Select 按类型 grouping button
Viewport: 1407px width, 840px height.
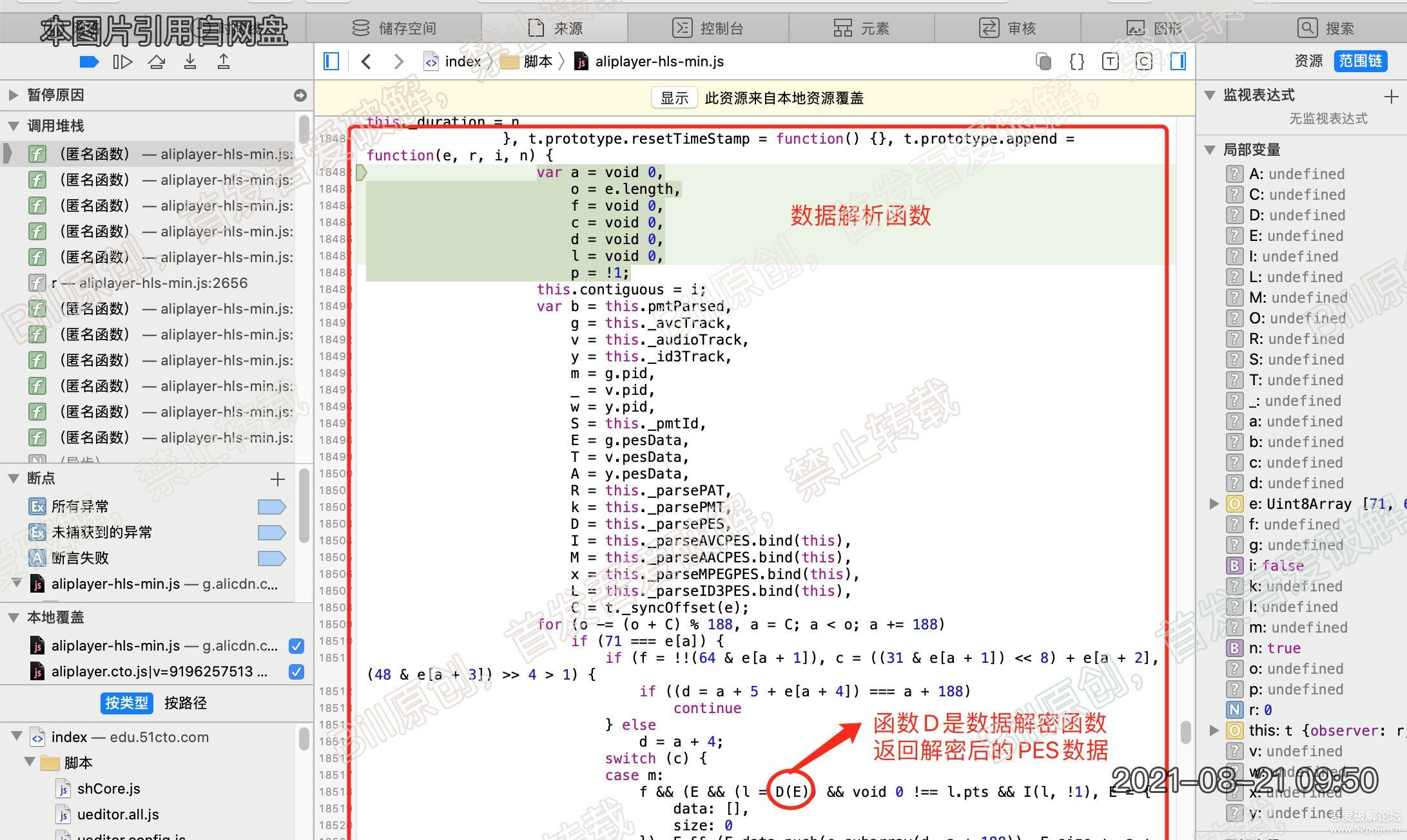[x=127, y=703]
